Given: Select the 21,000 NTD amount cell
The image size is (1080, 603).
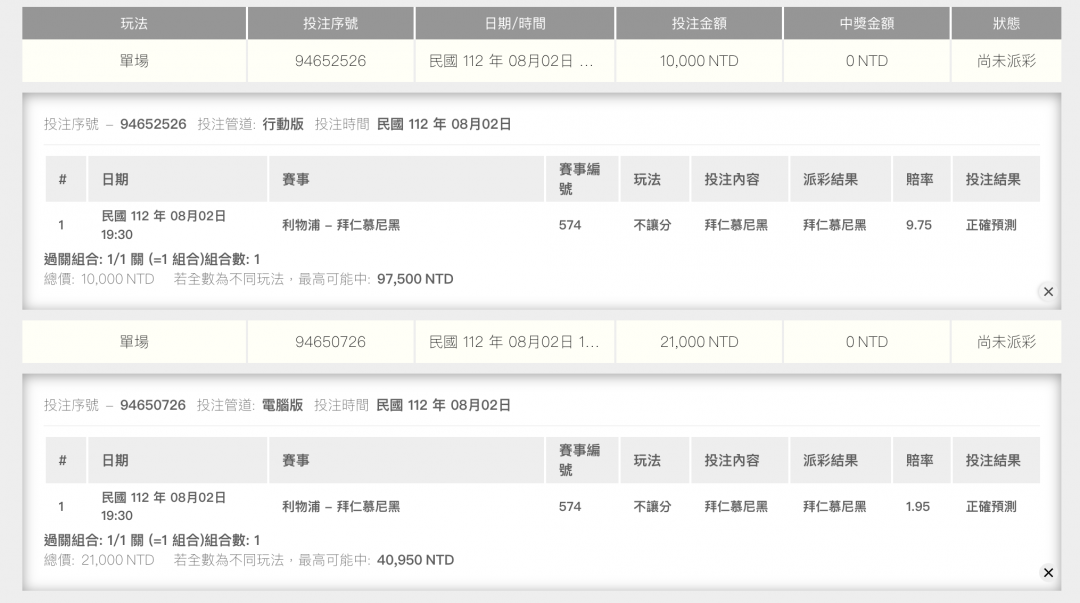Looking at the screenshot, I should (x=699, y=342).
